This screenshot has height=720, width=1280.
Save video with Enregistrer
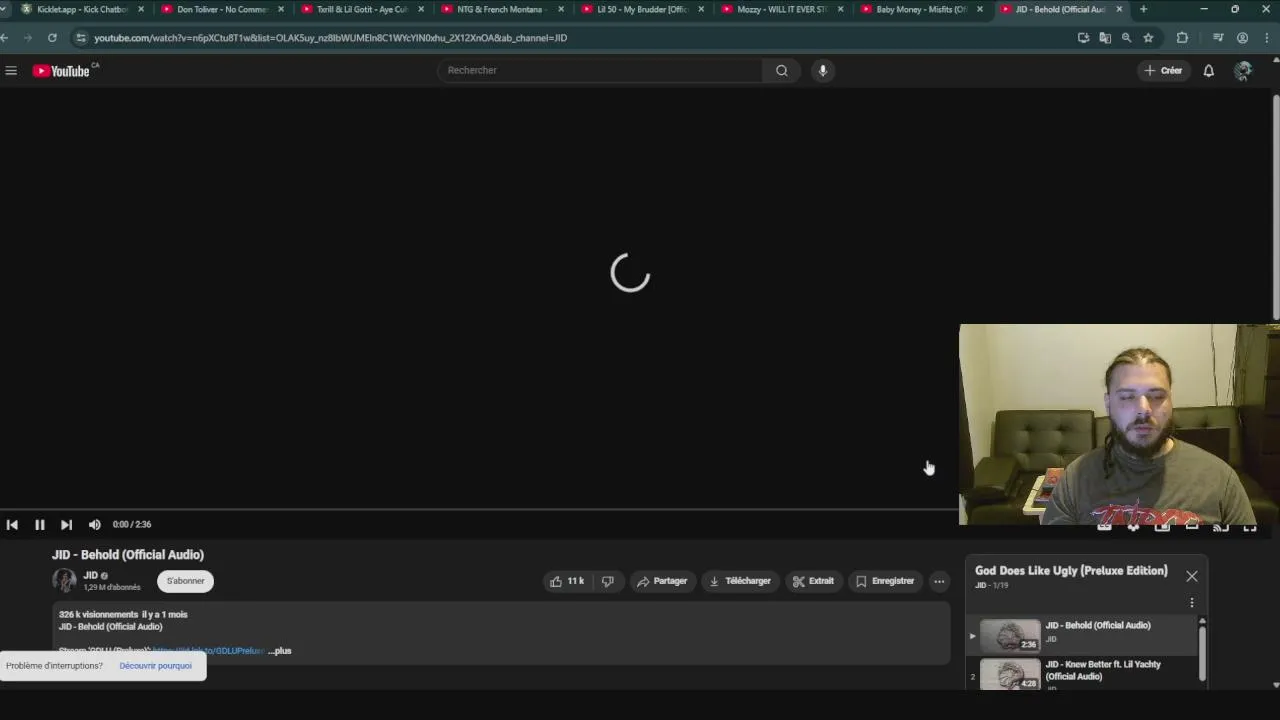[885, 581]
